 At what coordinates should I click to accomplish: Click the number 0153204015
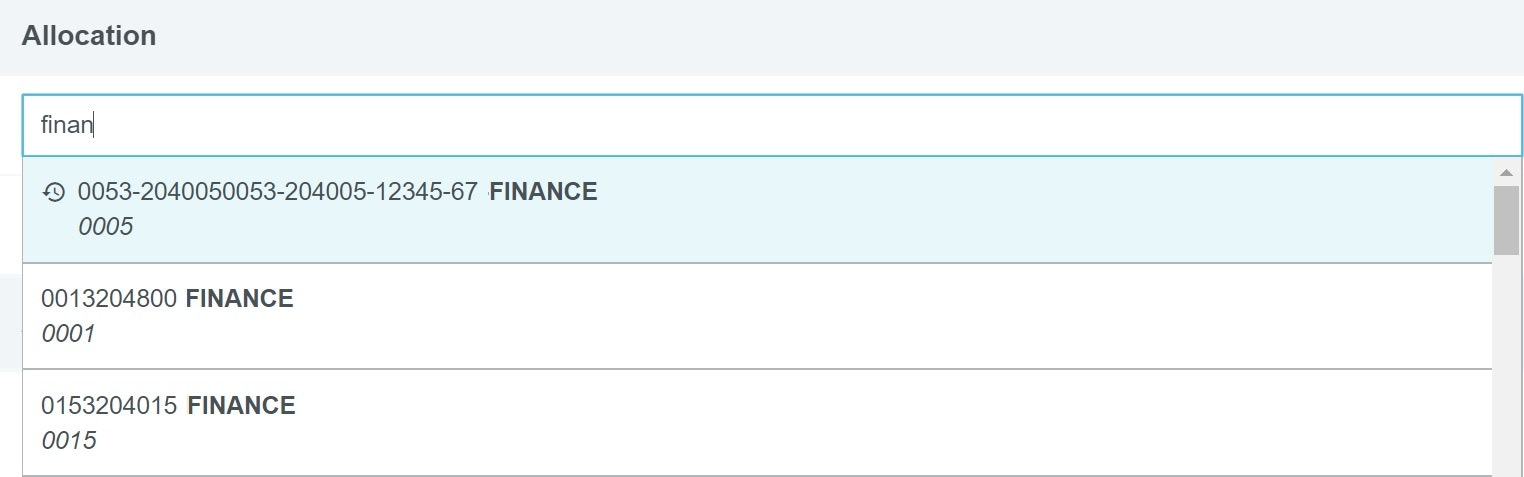[x=109, y=405]
